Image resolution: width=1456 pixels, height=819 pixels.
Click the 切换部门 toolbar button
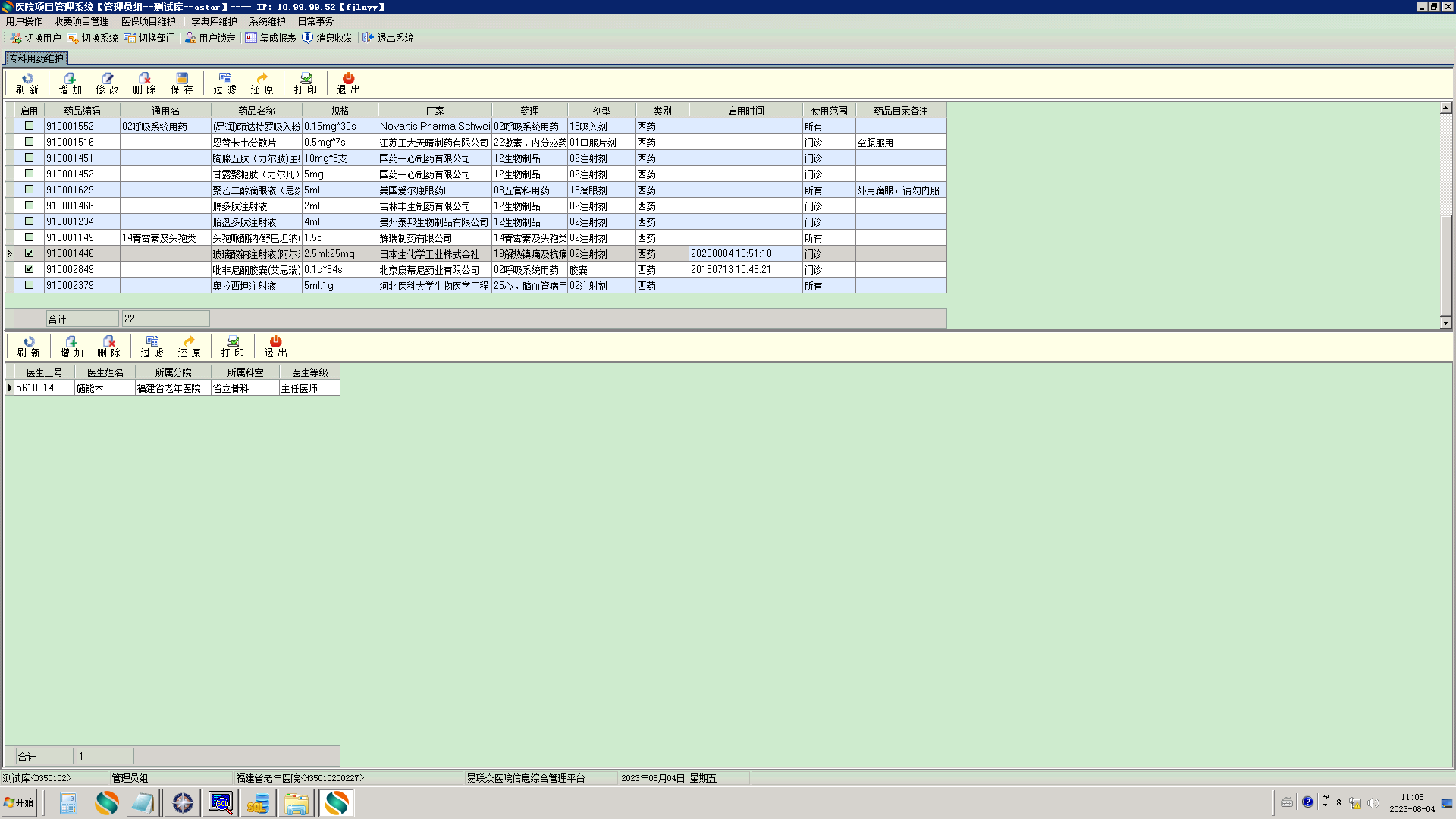click(x=150, y=38)
